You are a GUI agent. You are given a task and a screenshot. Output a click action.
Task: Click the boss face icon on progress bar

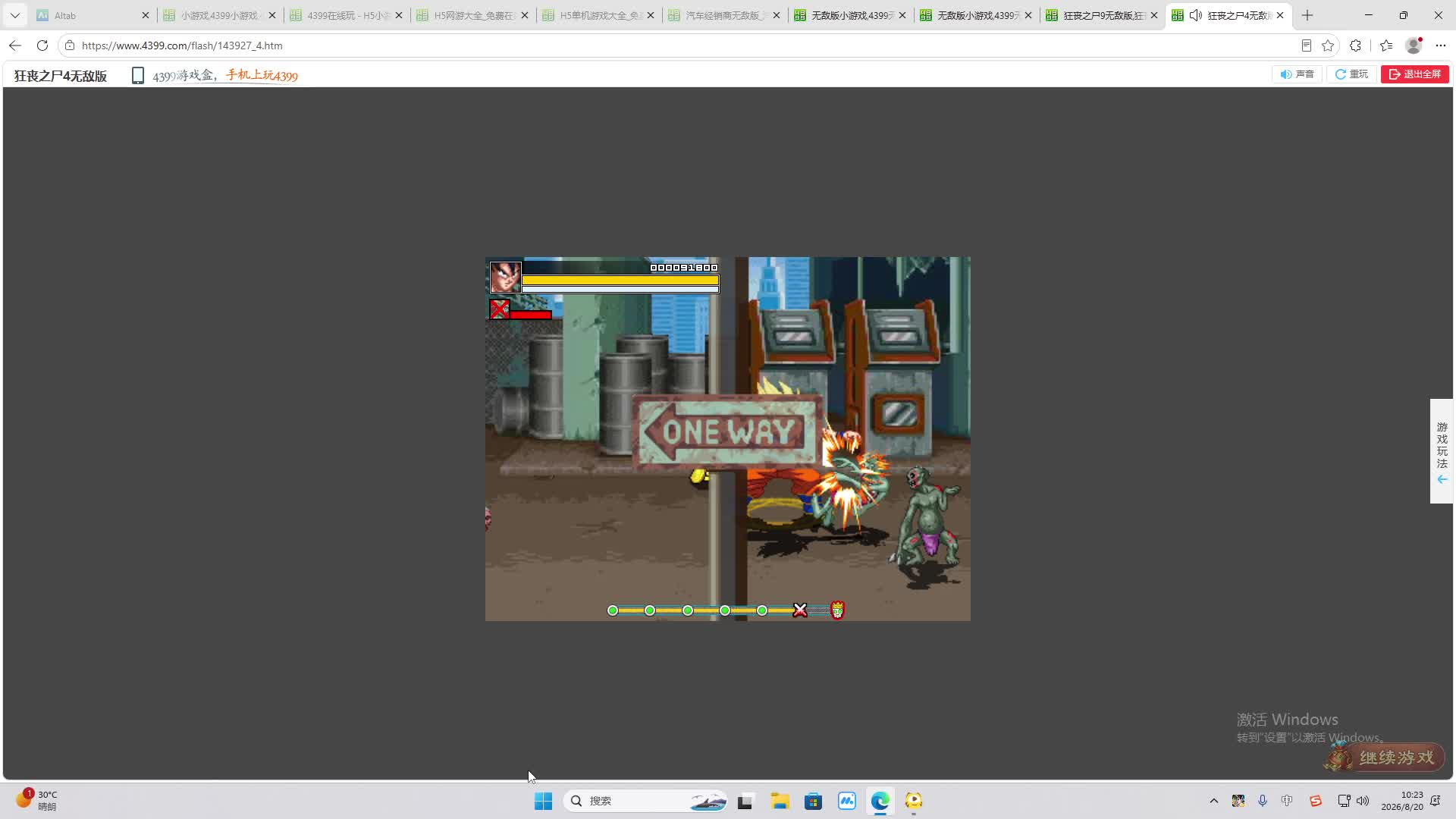tap(837, 610)
